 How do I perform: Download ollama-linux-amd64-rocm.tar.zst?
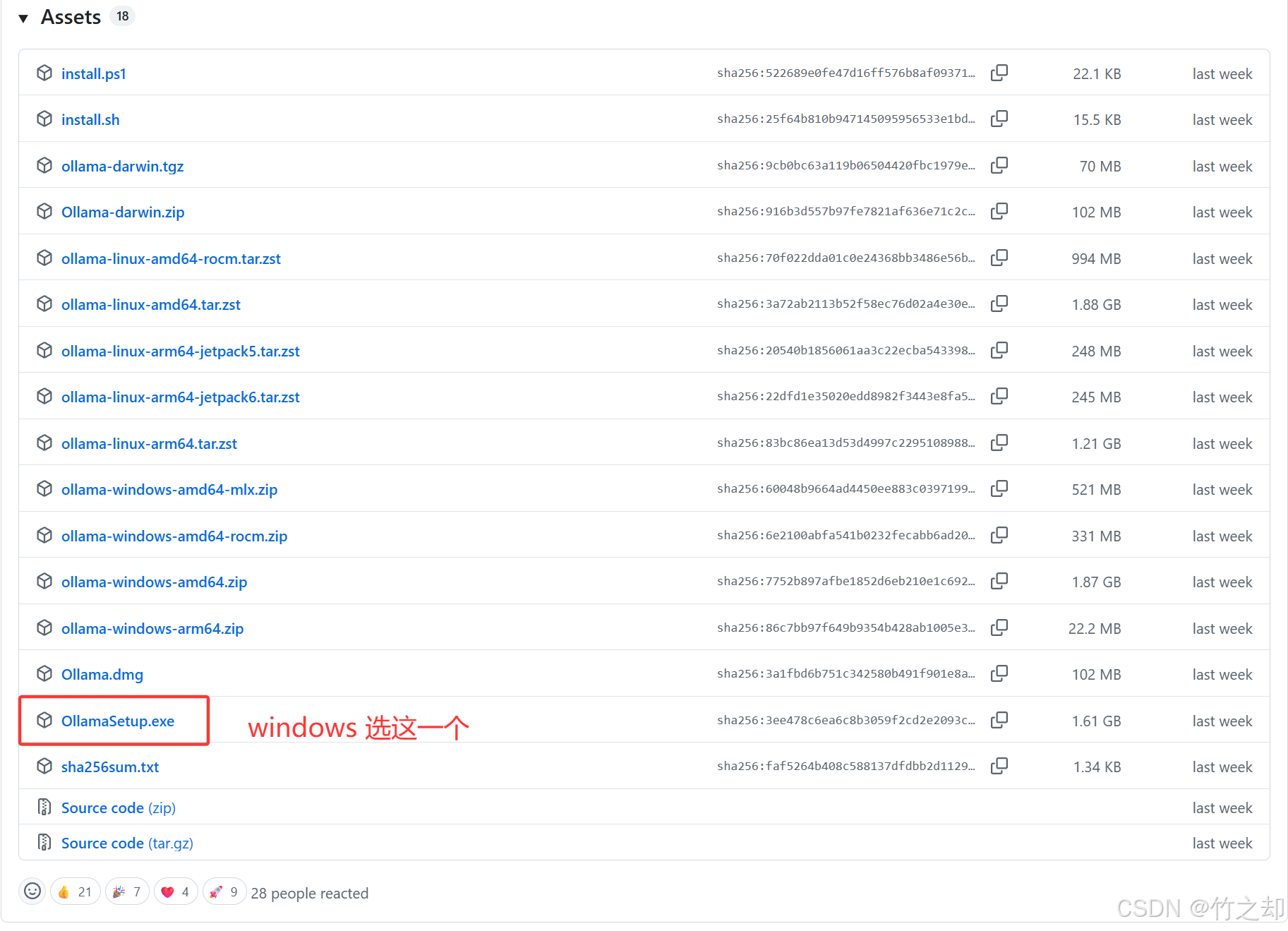pyautogui.click(x=171, y=258)
